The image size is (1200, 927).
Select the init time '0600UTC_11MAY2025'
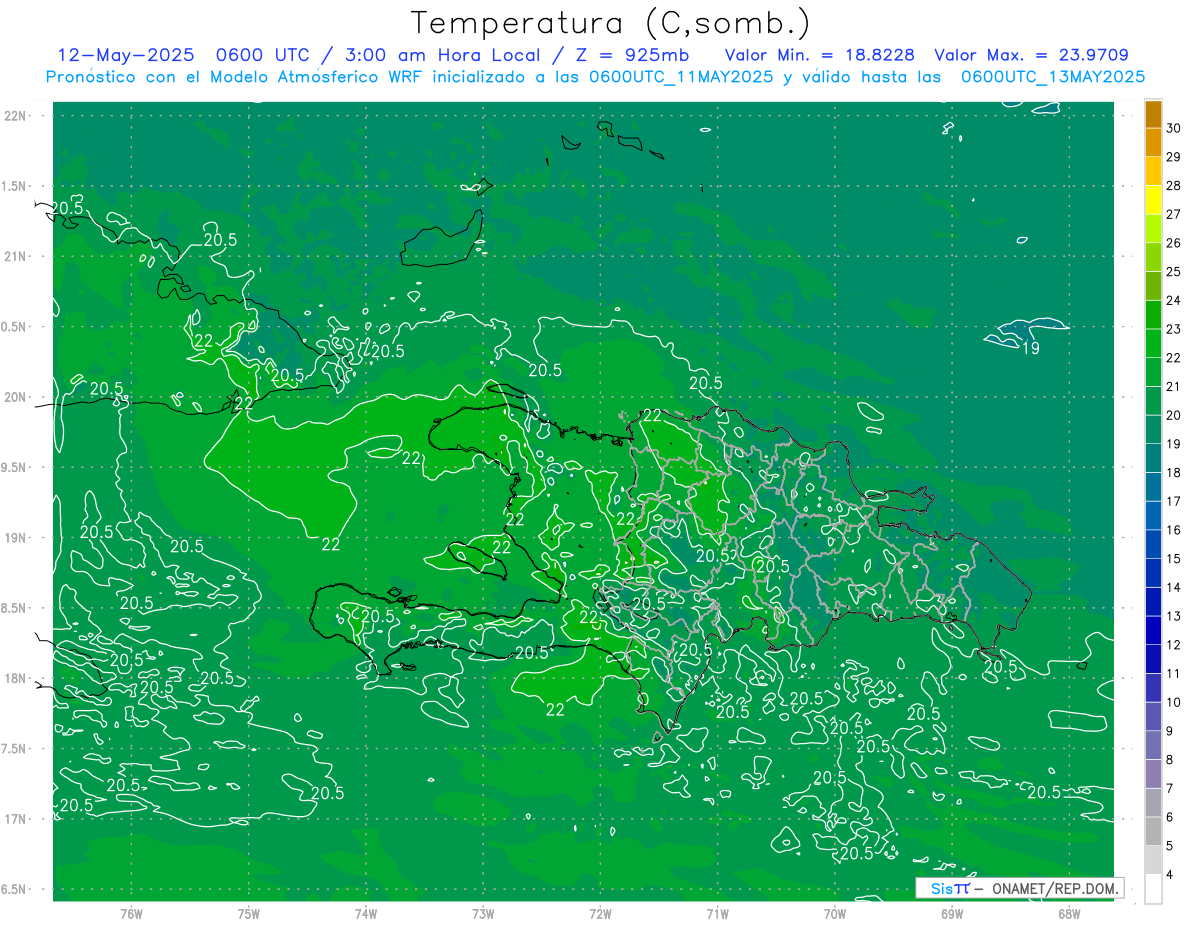click(x=681, y=77)
